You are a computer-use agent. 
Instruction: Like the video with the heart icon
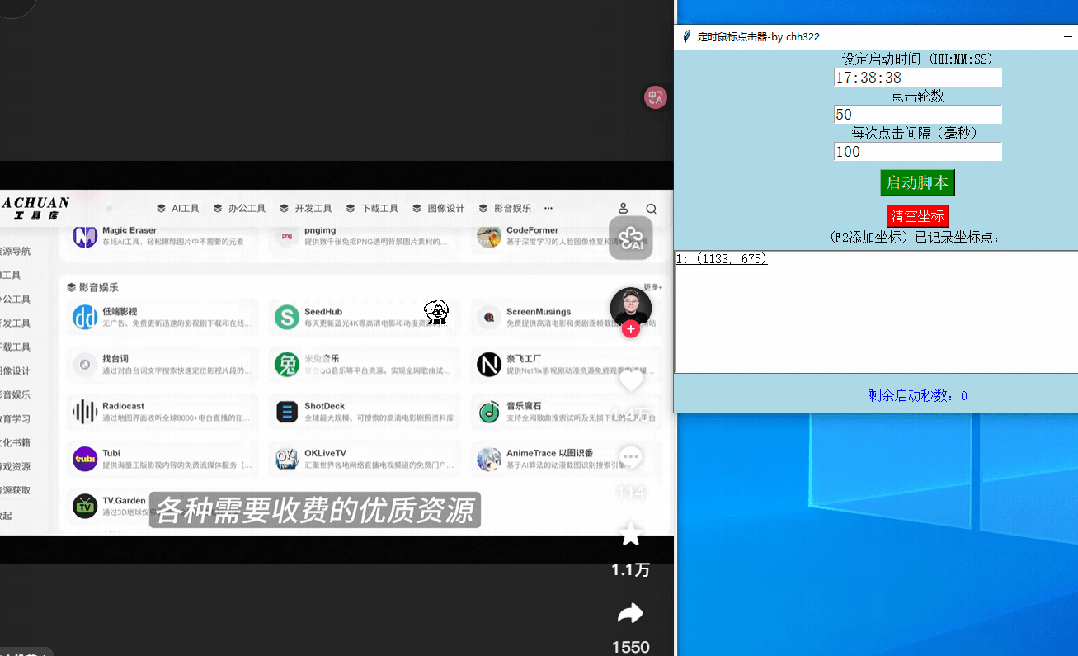tap(630, 380)
